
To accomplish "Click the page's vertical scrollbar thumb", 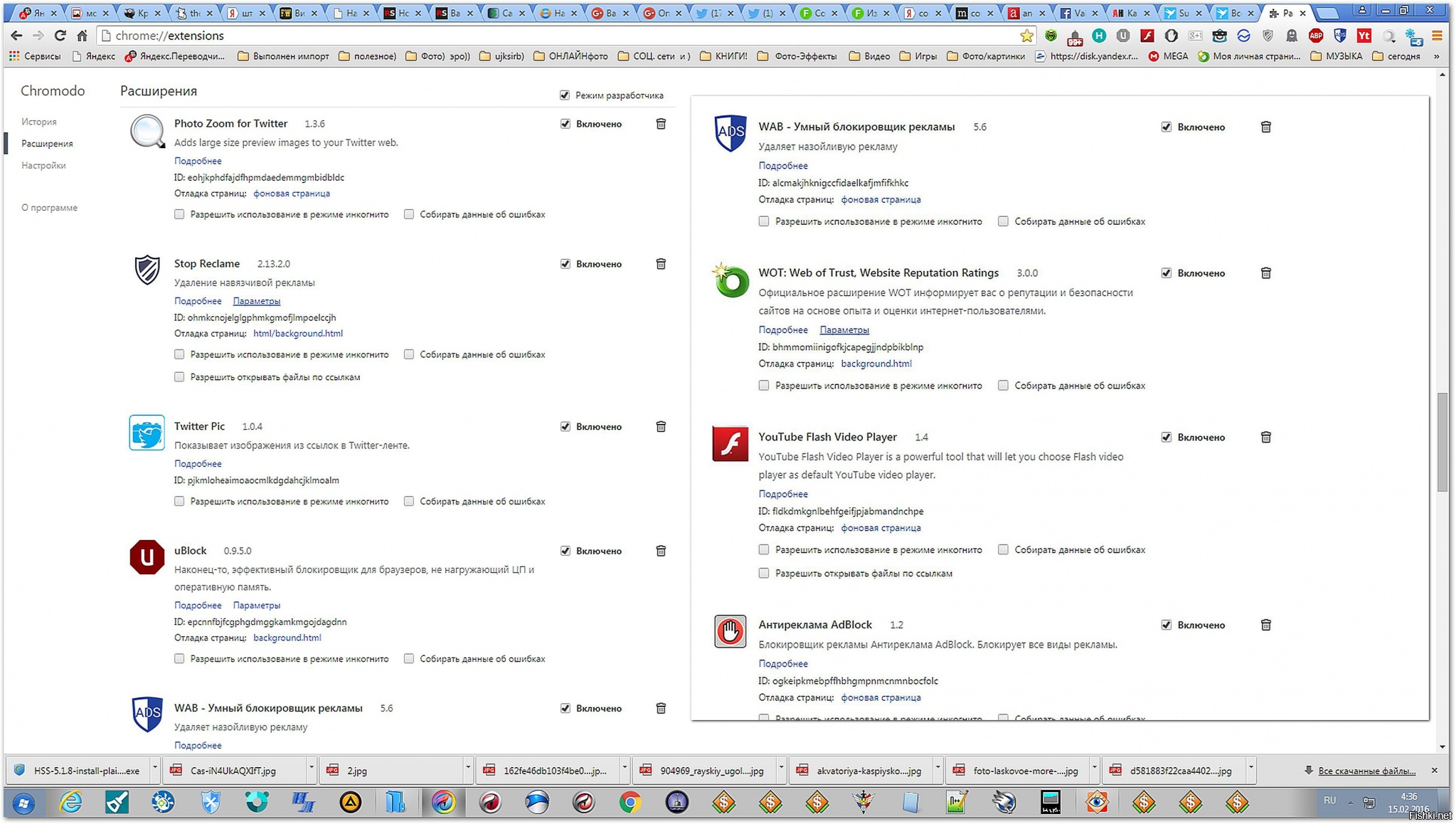I will (1442, 441).
